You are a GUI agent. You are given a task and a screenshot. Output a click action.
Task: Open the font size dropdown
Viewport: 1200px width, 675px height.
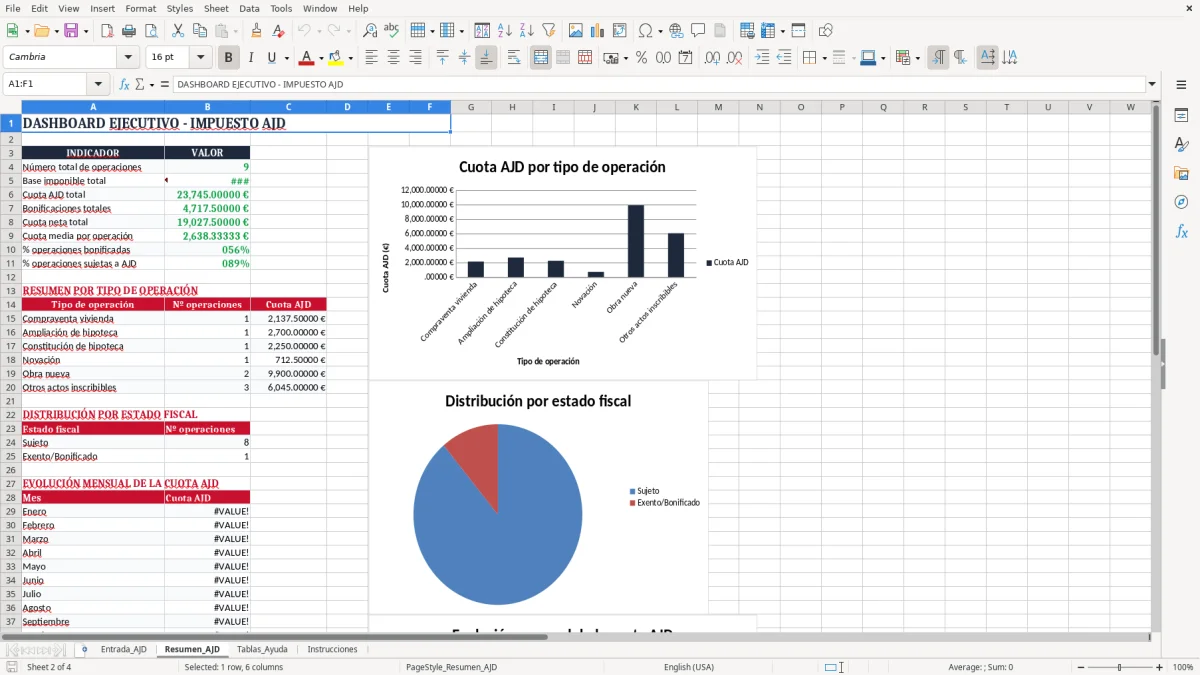[200, 57]
